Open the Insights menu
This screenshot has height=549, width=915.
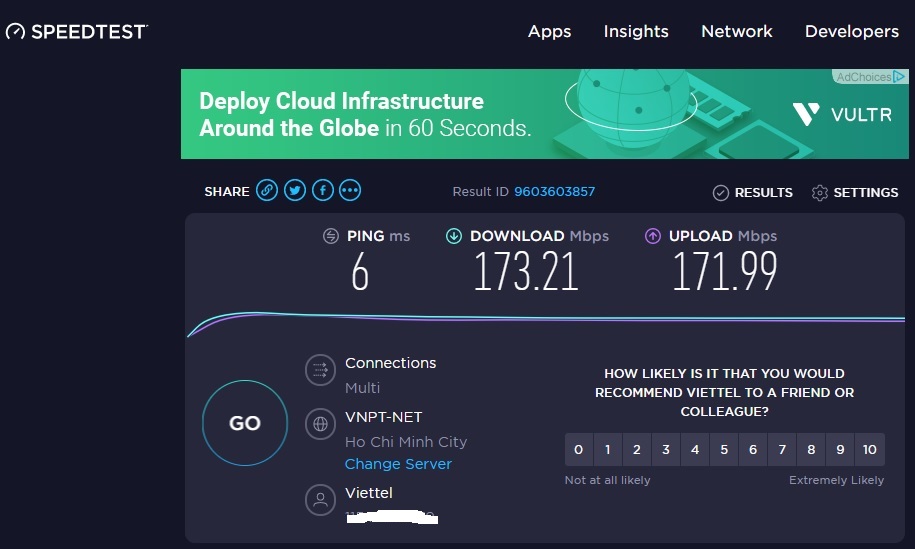coord(636,31)
